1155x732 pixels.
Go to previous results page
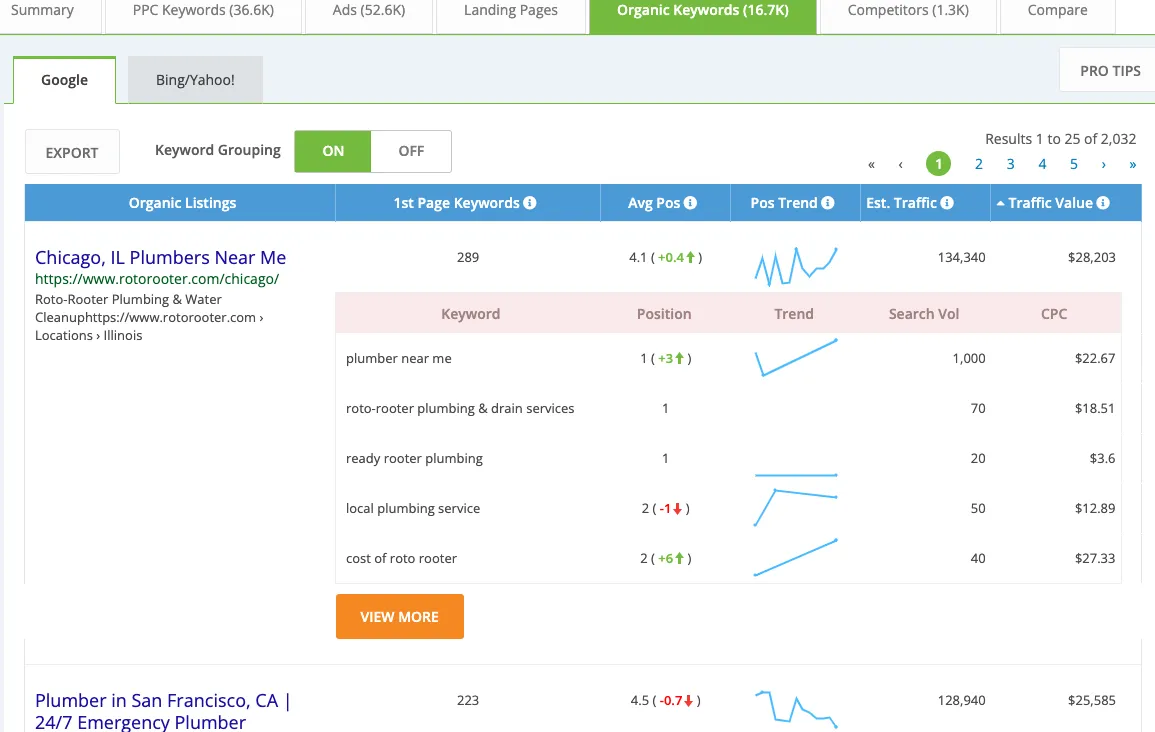point(900,164)
